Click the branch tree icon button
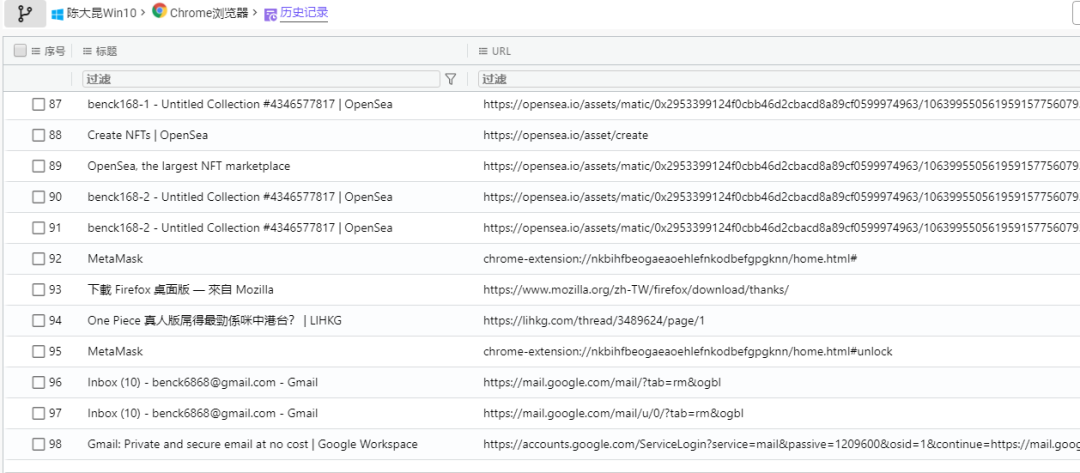The height and width of the screenshot is (473, 1080). [x=25, y=13]
